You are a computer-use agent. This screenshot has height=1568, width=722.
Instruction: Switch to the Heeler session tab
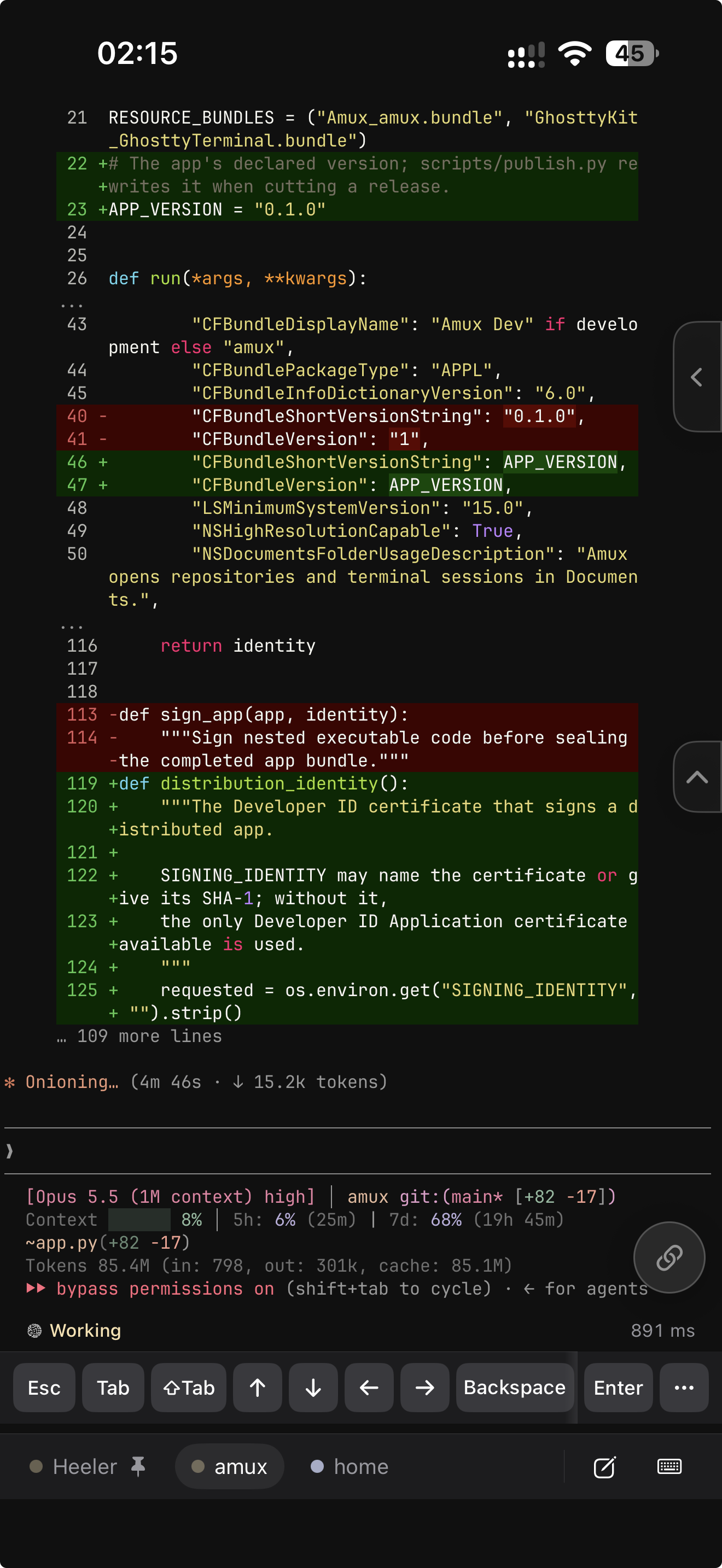click(85, 1466)
